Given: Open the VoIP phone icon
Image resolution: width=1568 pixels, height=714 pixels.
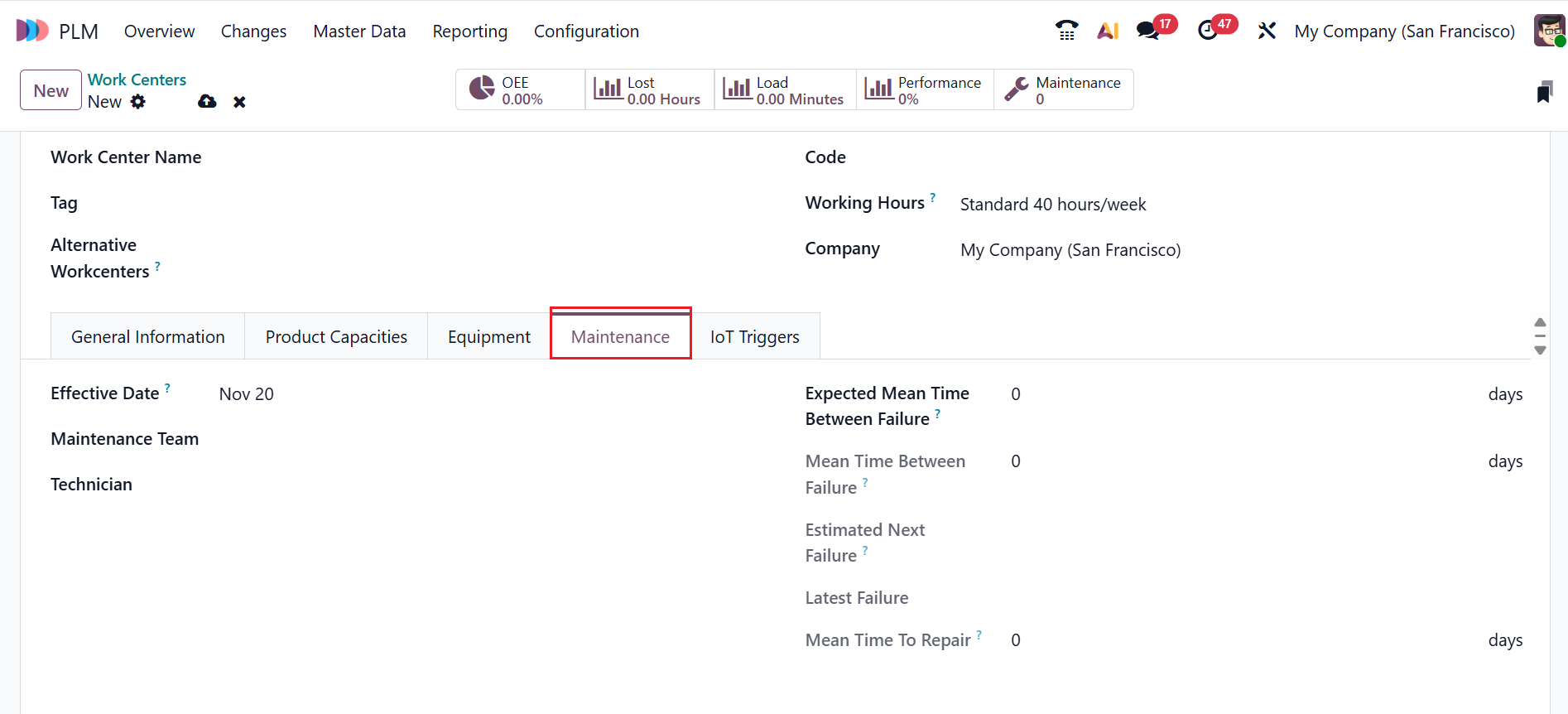Looking at the screenshot, I should tap(1066, 31).
